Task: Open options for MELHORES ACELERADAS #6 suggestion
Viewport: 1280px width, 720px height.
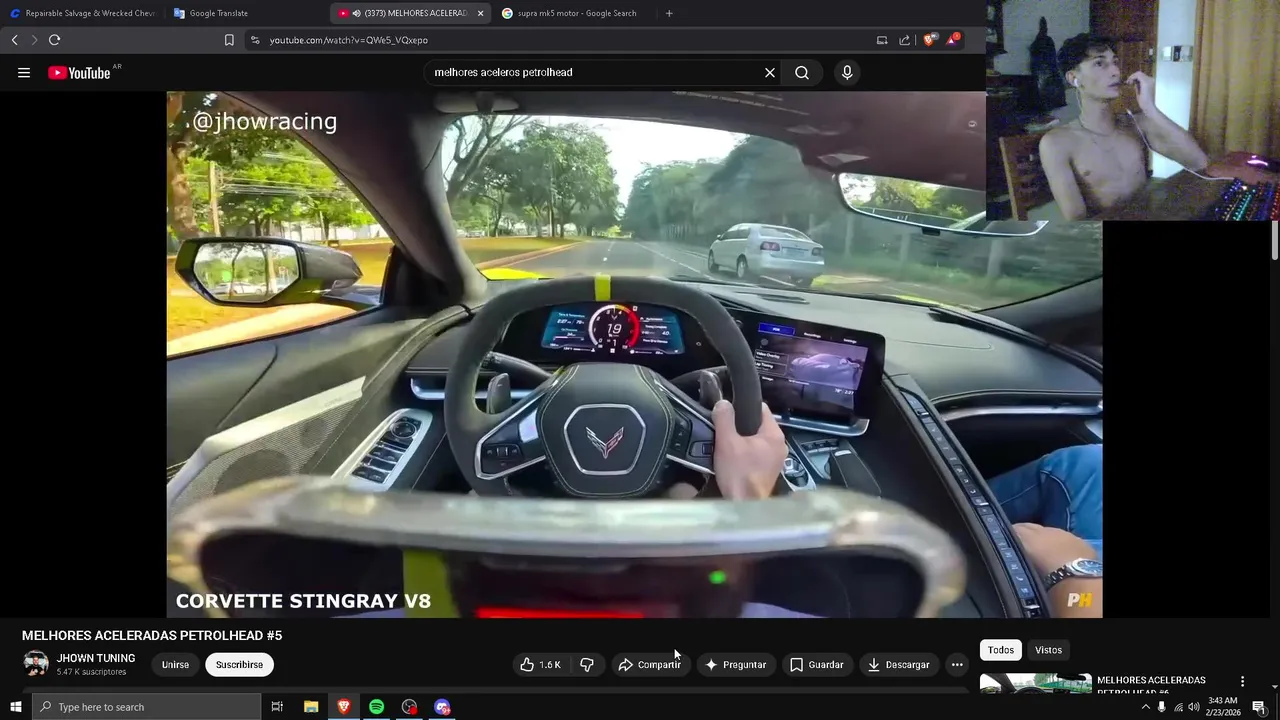Action: [1242, 681]
